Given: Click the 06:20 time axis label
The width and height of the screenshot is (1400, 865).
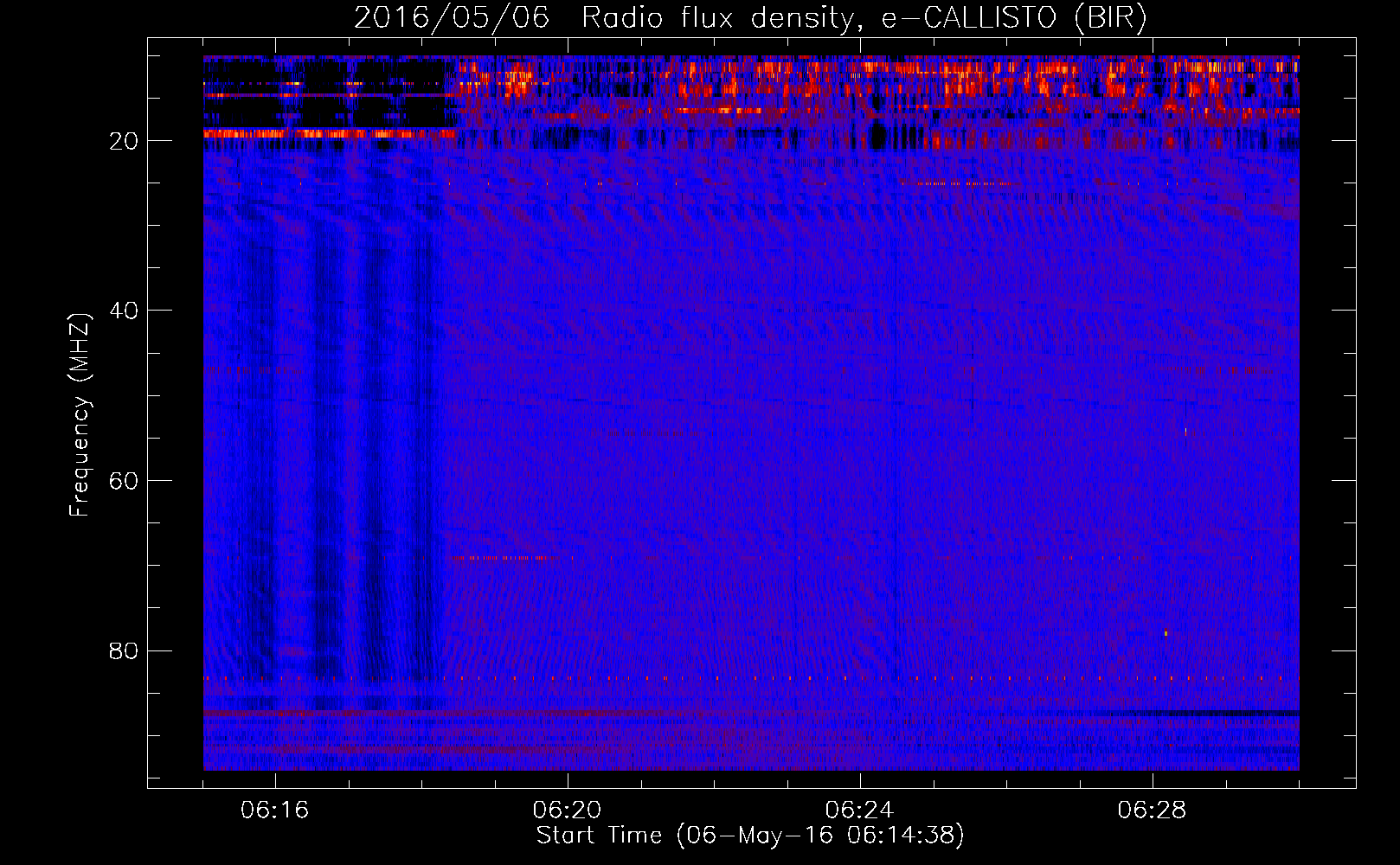Looking at the screenshot, I should 568,811.
